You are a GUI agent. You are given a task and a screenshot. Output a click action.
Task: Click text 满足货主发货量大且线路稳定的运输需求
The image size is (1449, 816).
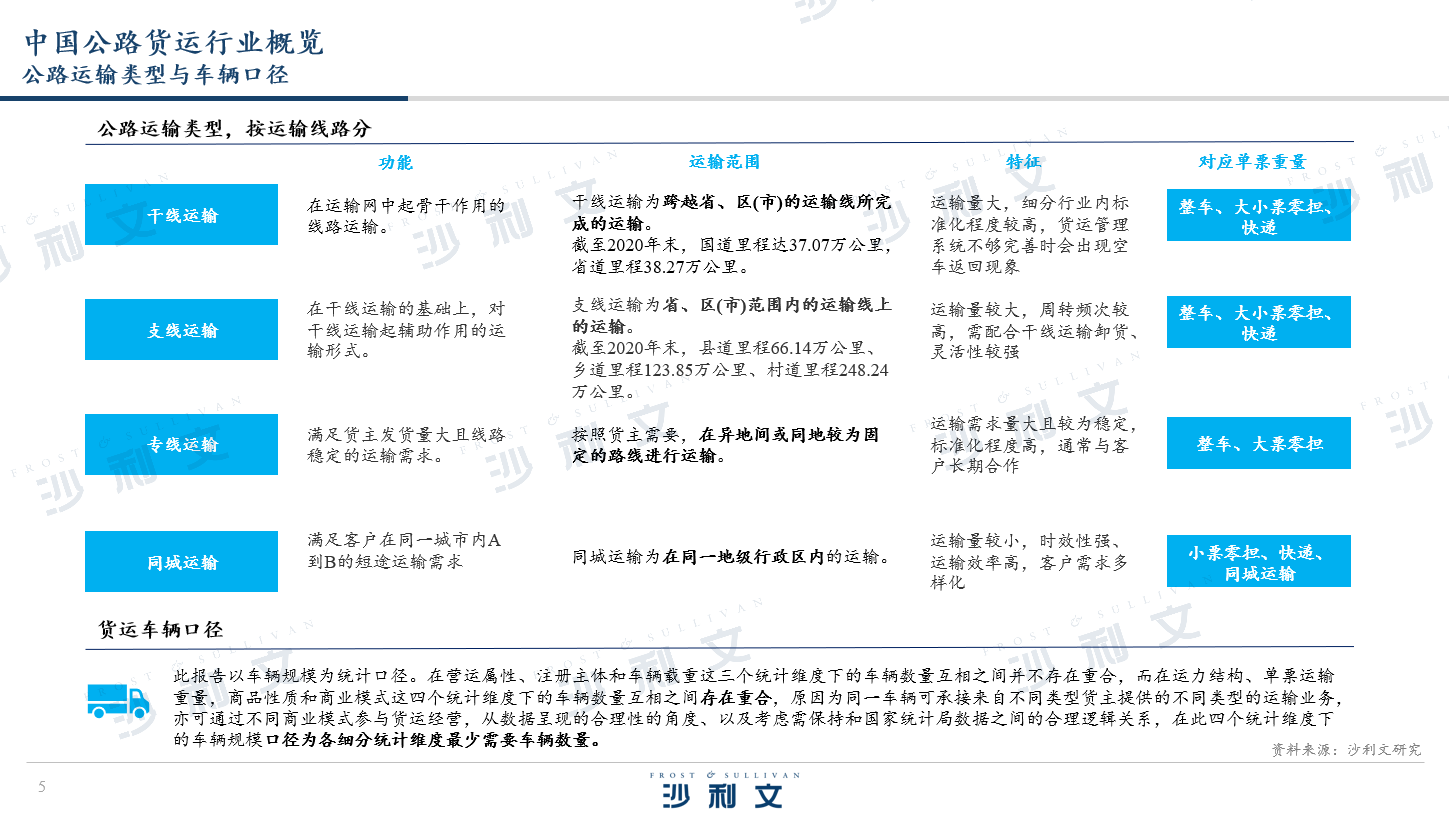pyautogui.click(x=406, y=446)
